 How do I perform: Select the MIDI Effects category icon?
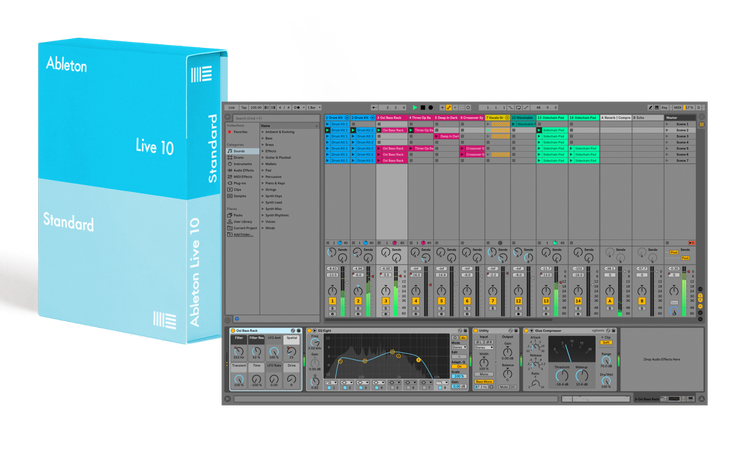point(230,177)
